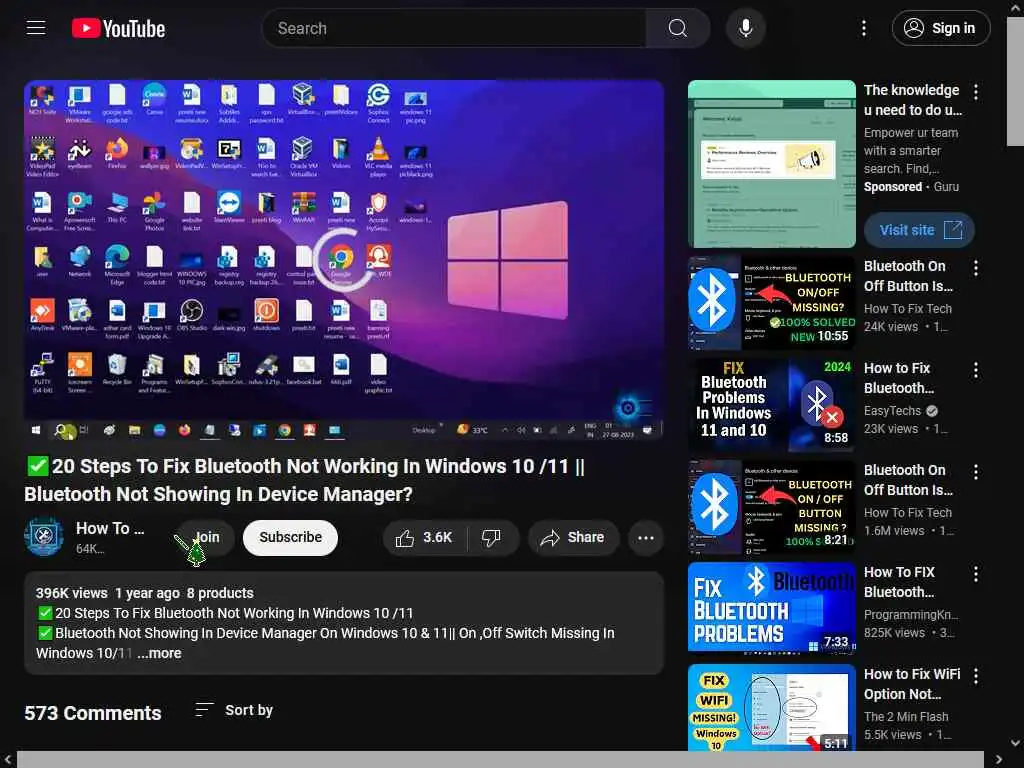Open Fix WiFi Missing video thumbnail

771,707
